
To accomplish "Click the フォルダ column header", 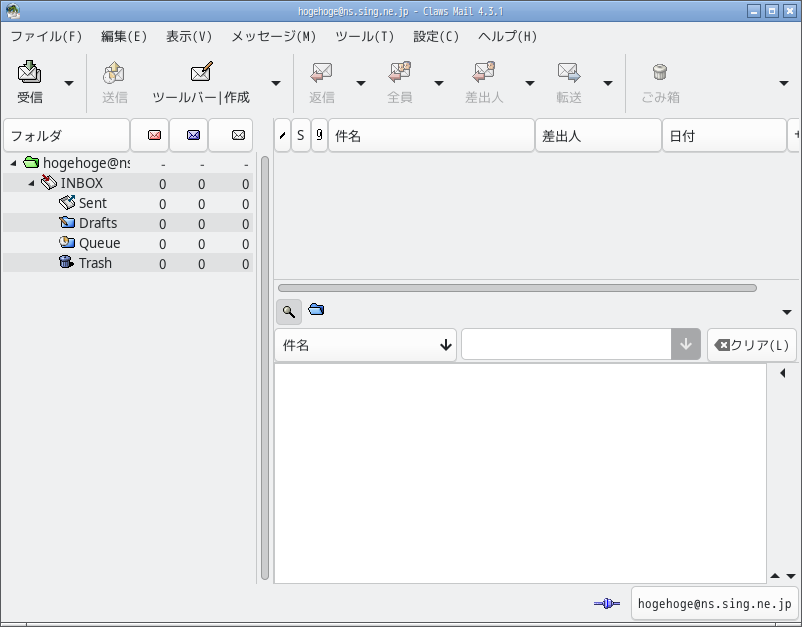I will 66,136.
